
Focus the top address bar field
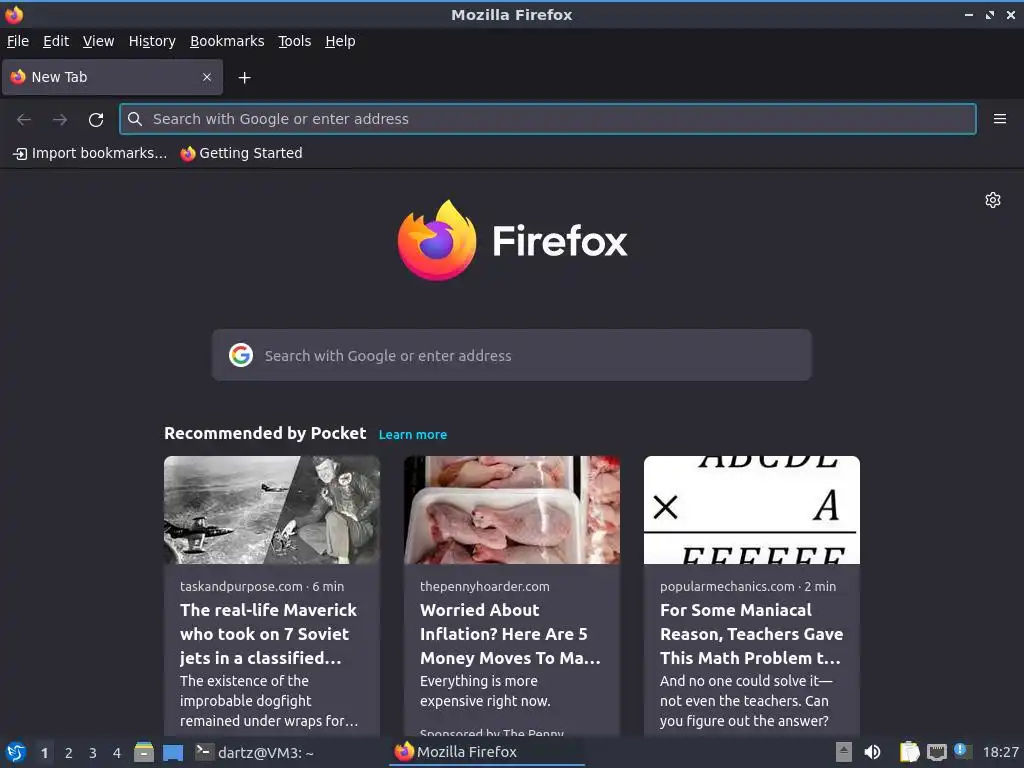click(548, 119)
